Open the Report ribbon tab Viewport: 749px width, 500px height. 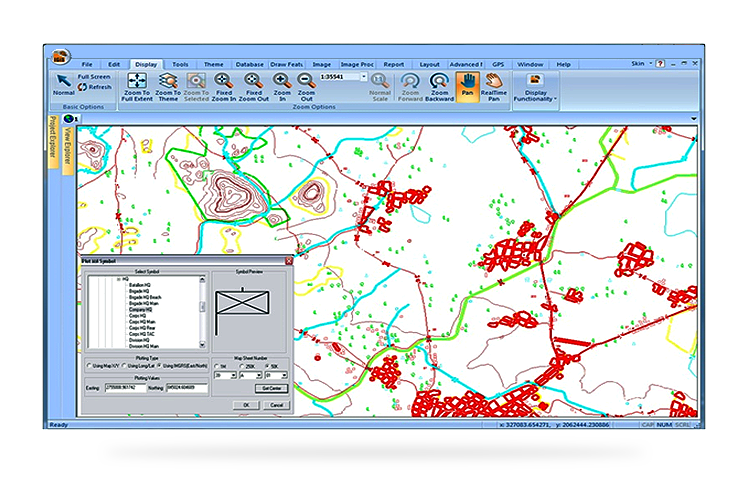click(x=394, y=64)
